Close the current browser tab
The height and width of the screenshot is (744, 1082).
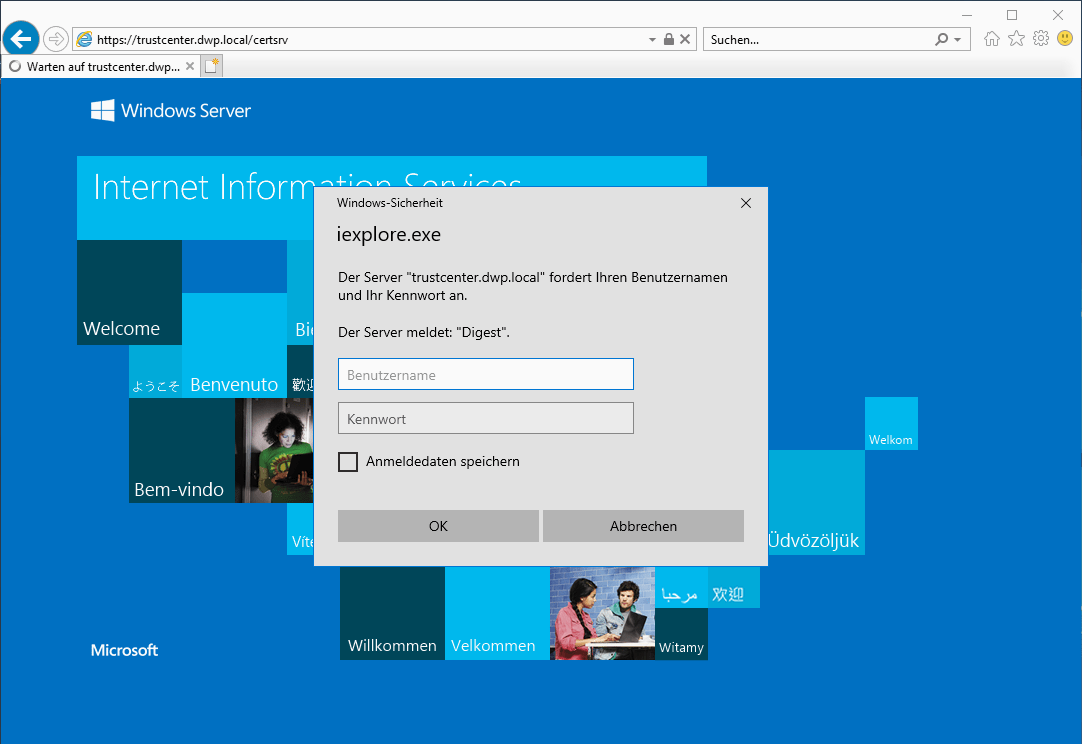pyautogui.click(x=190, y=67)
